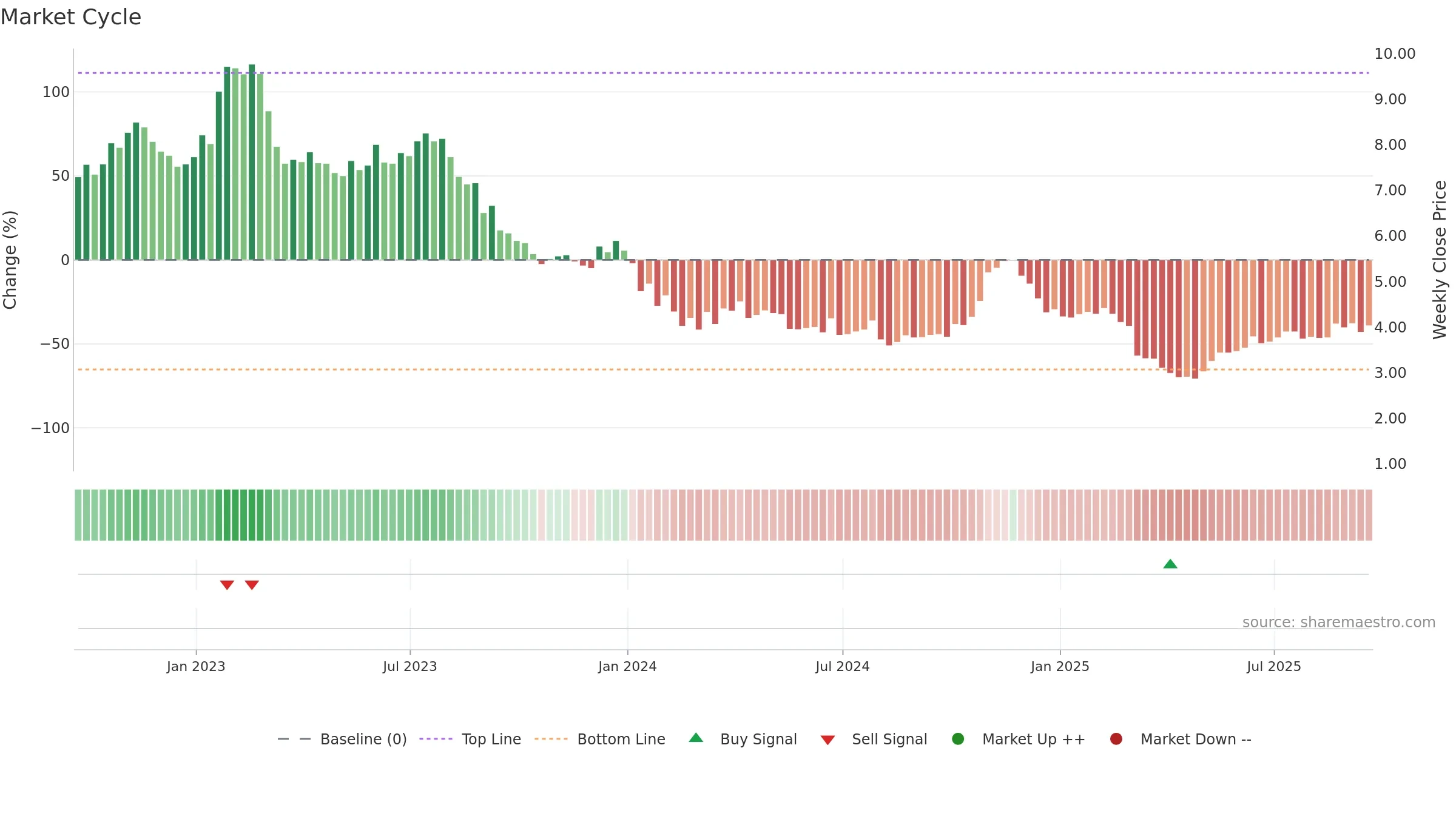Click the Baseline (0) legend entry
Viewport: 1456px width, 819px height.
point(342,739)
